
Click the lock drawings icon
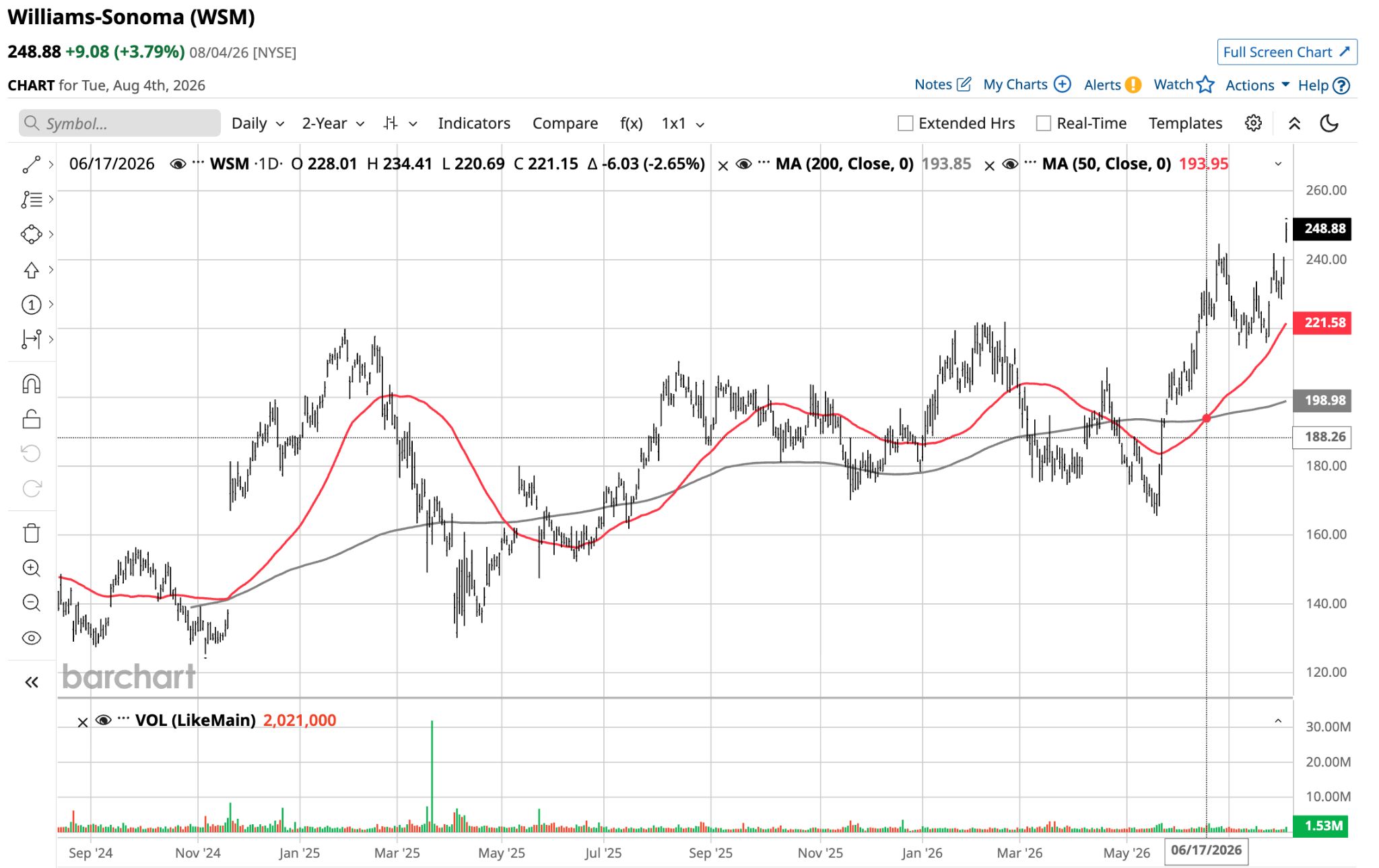pos(31,419)
